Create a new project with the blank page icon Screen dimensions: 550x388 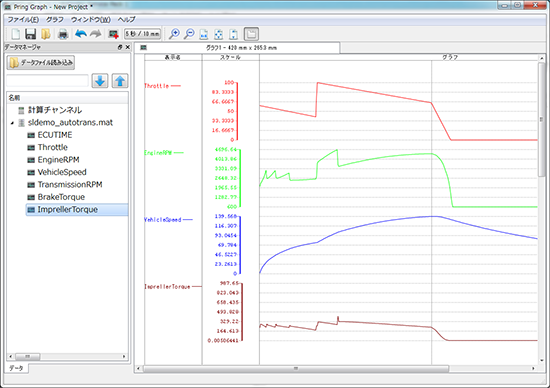point(16,34)
